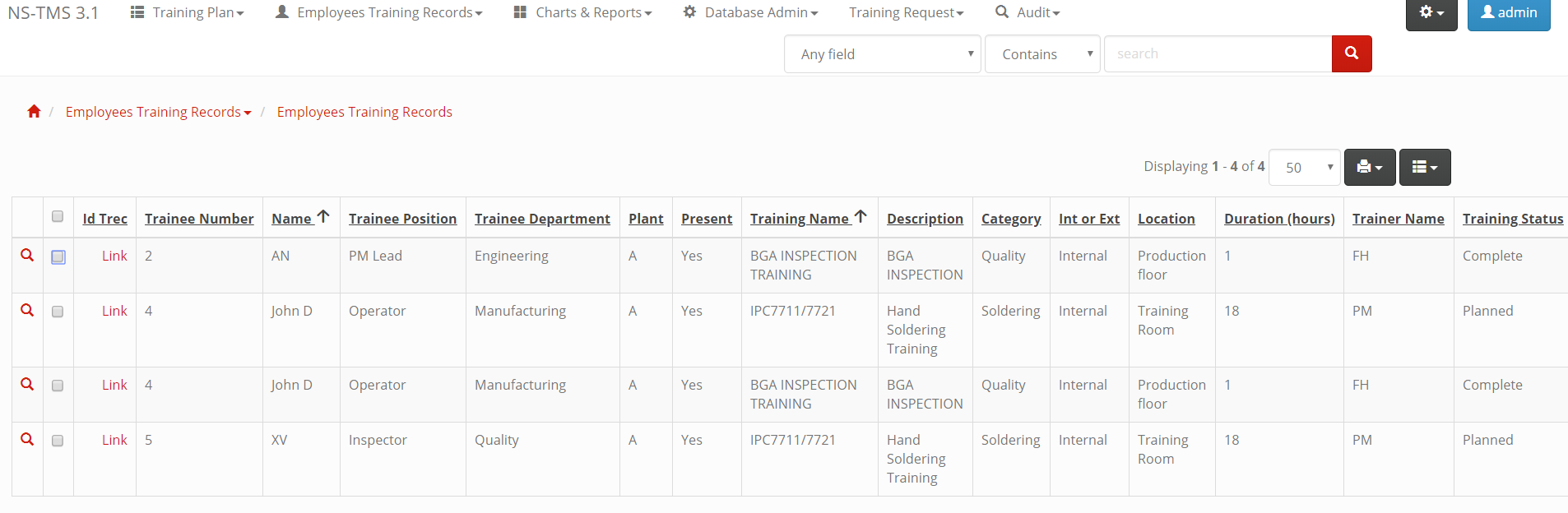Click the red search magnifier button
Viewport: 1568px width, 513px height.
[1351, 53]
